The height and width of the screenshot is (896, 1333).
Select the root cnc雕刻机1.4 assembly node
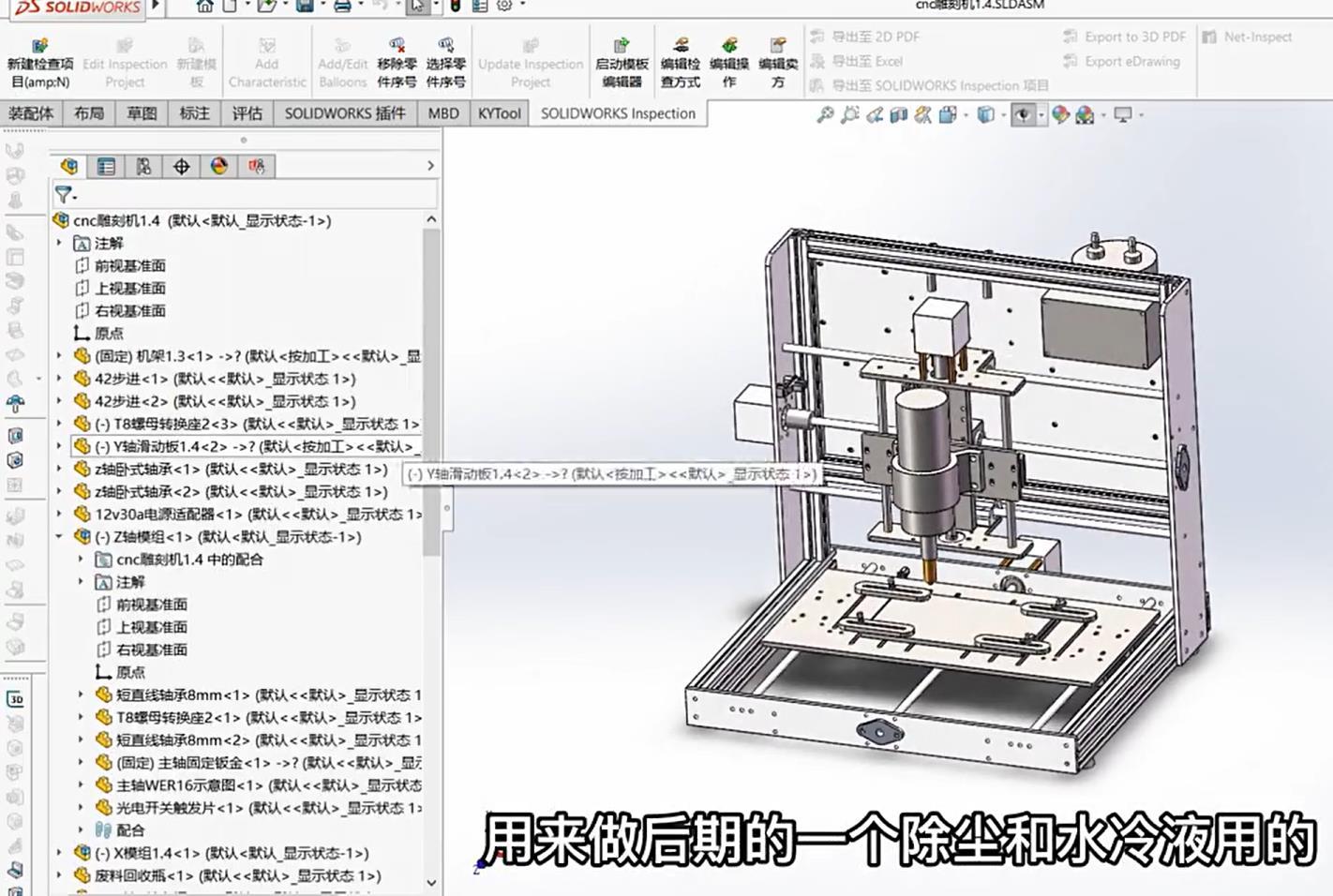click(x=202, y=220)
